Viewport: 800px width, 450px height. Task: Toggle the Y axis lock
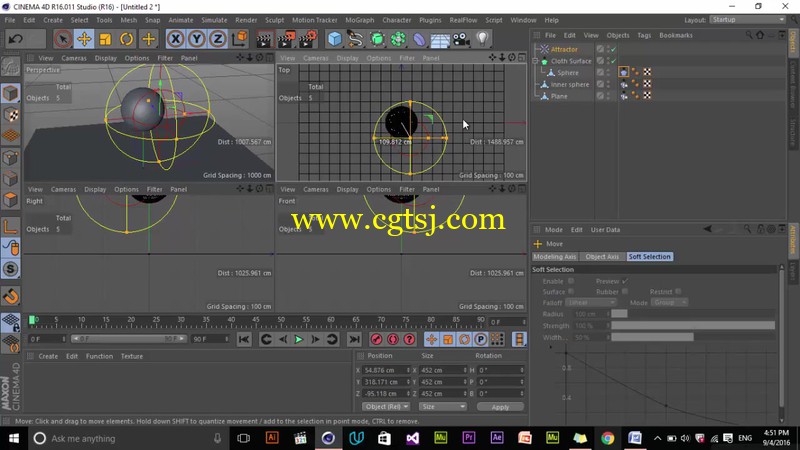click(x=197, y=39)
